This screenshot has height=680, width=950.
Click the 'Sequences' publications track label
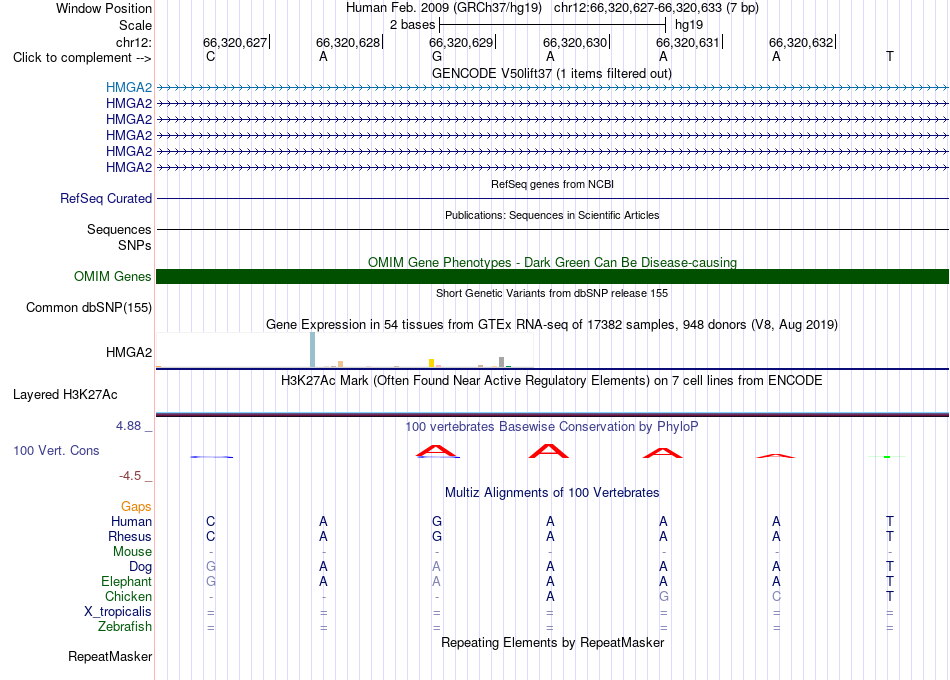119,229
